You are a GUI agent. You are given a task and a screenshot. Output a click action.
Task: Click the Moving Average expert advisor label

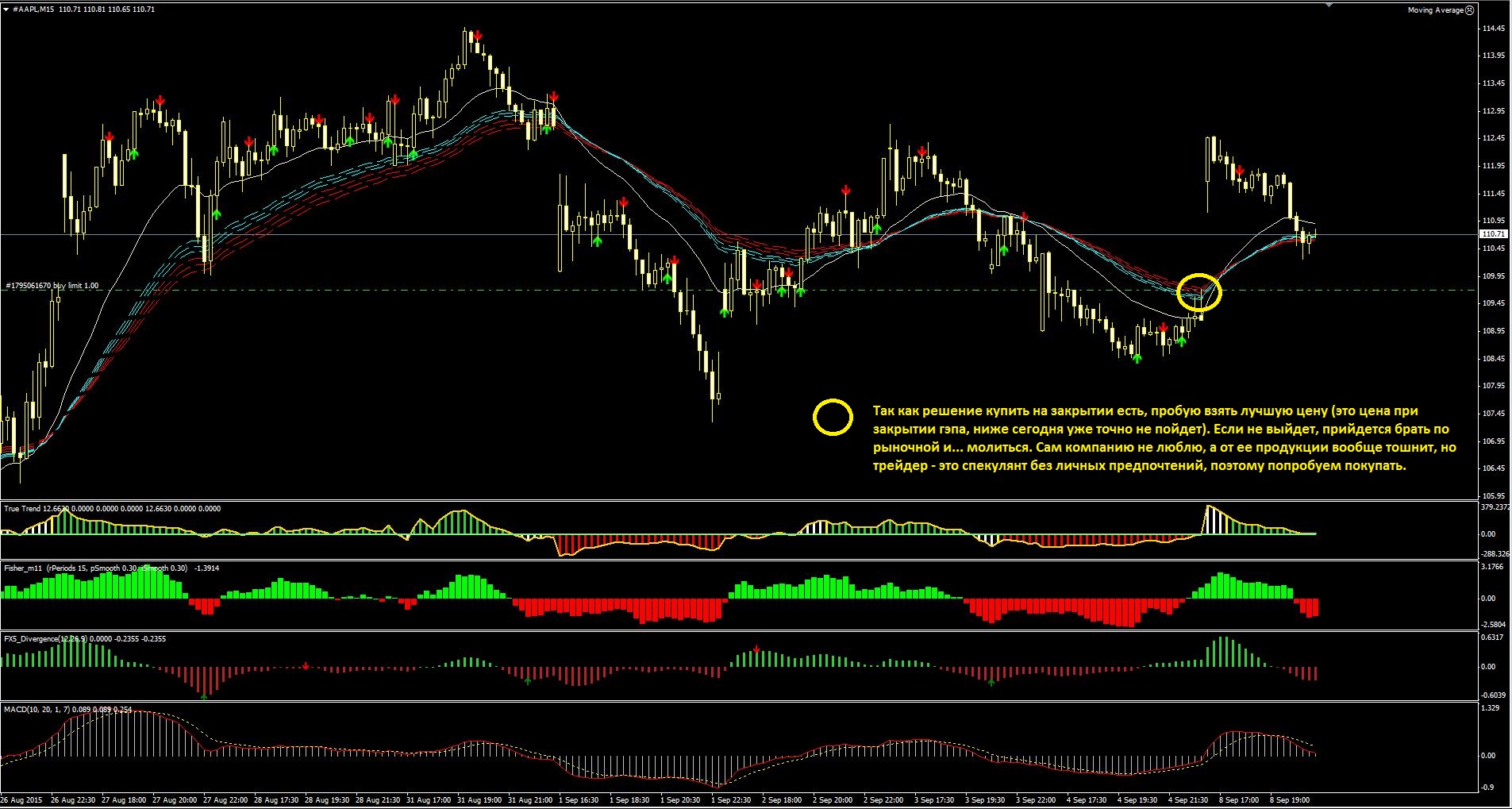pyautogui.click(x=1435, y=10)
